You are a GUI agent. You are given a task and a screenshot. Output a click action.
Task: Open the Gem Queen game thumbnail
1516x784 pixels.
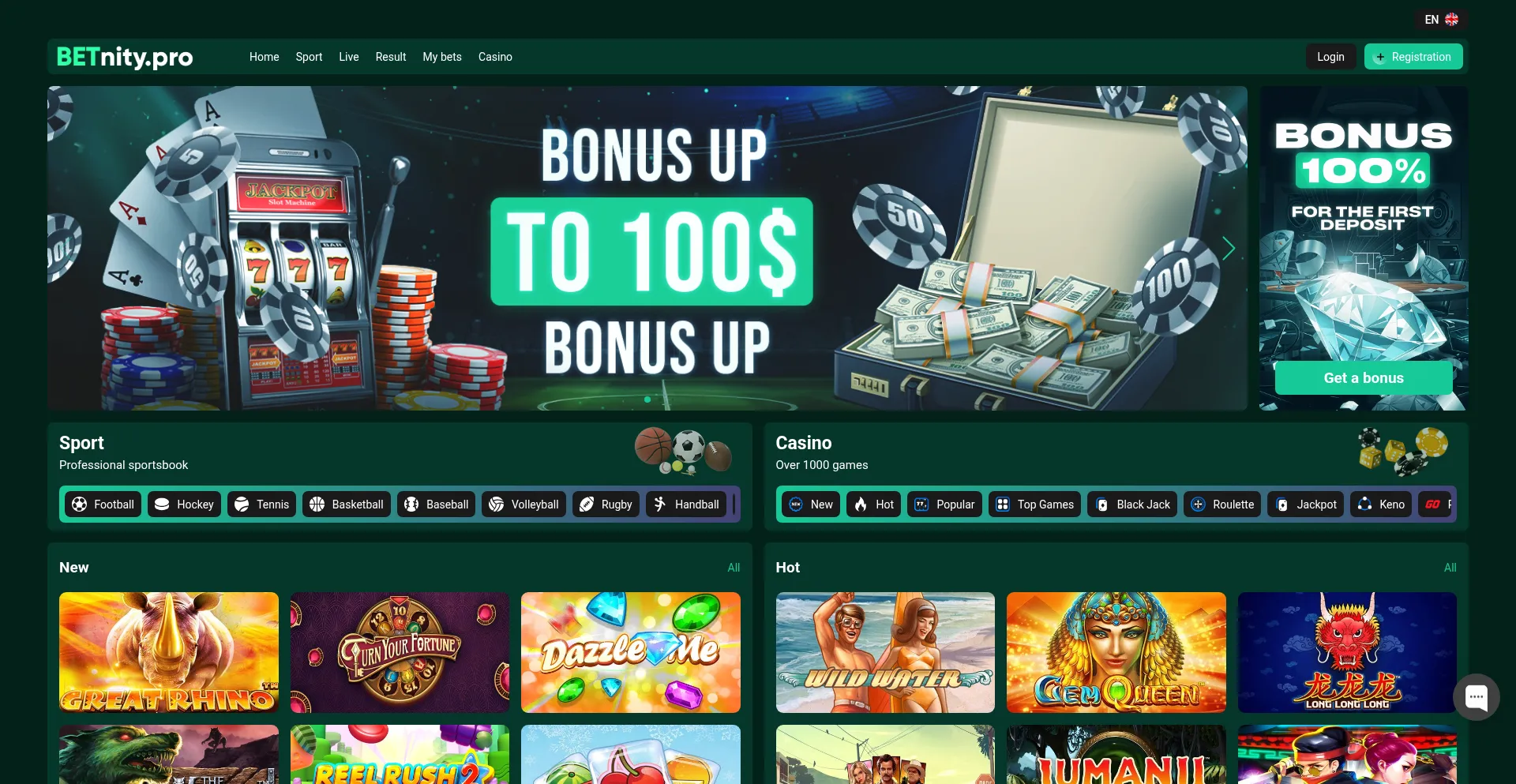[x=1116, y=653]
